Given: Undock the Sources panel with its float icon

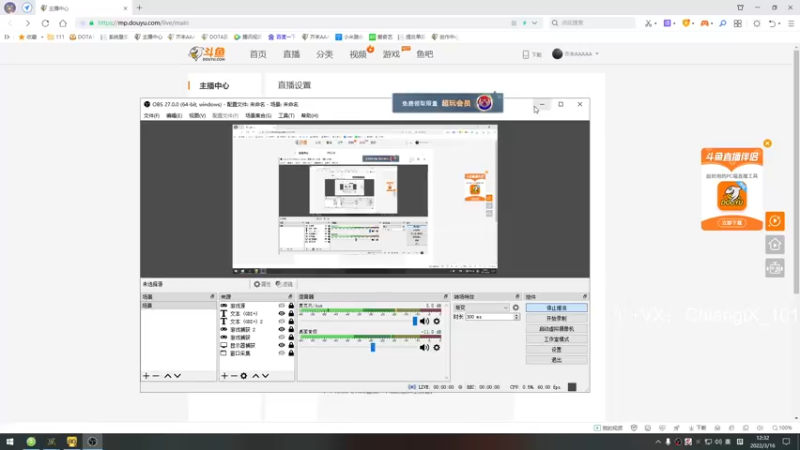Looking at the screenshot, I should click(x=290, y=296).
